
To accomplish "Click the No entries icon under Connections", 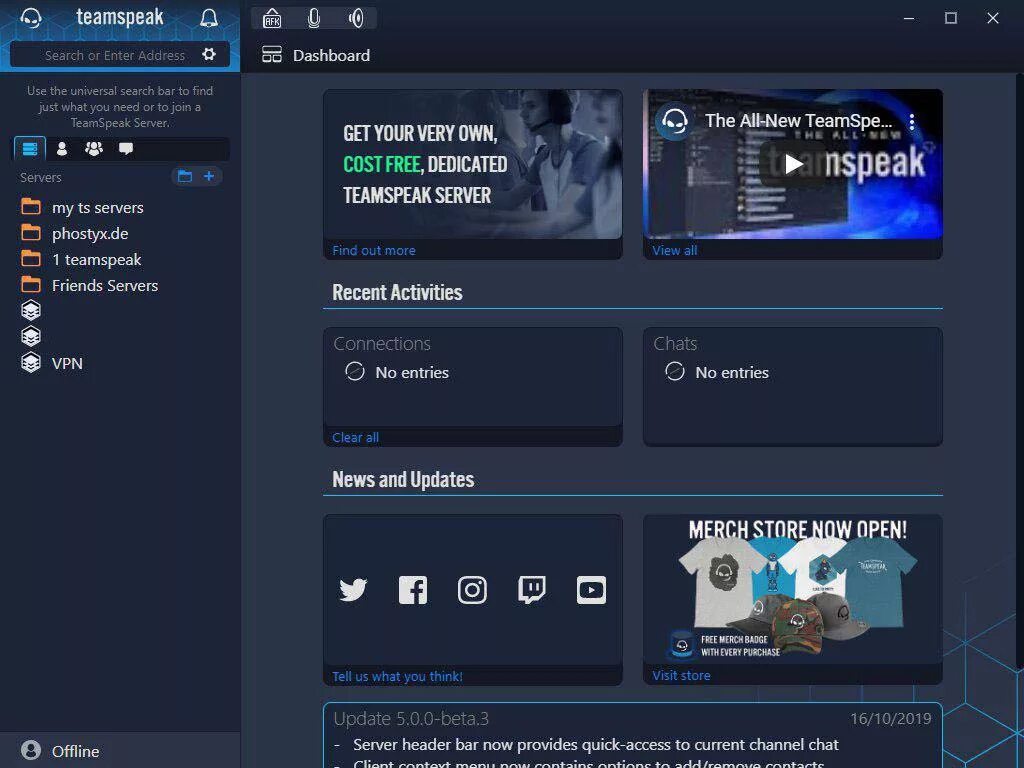I will pos(355,372).
